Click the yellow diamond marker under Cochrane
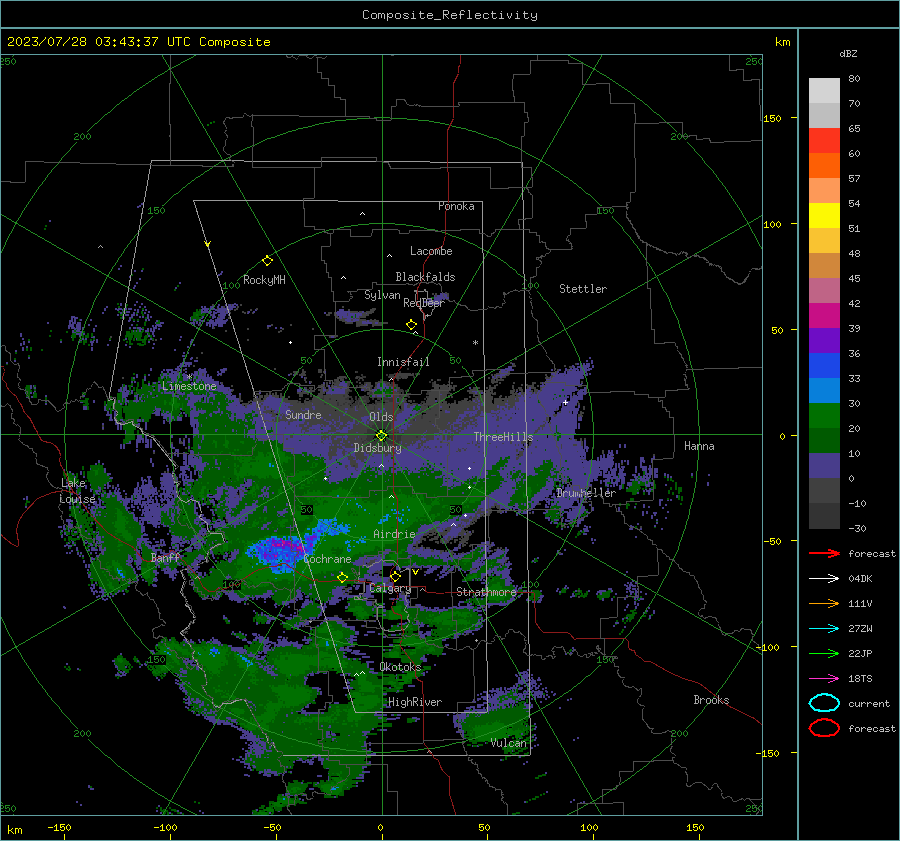 point(342,578)
